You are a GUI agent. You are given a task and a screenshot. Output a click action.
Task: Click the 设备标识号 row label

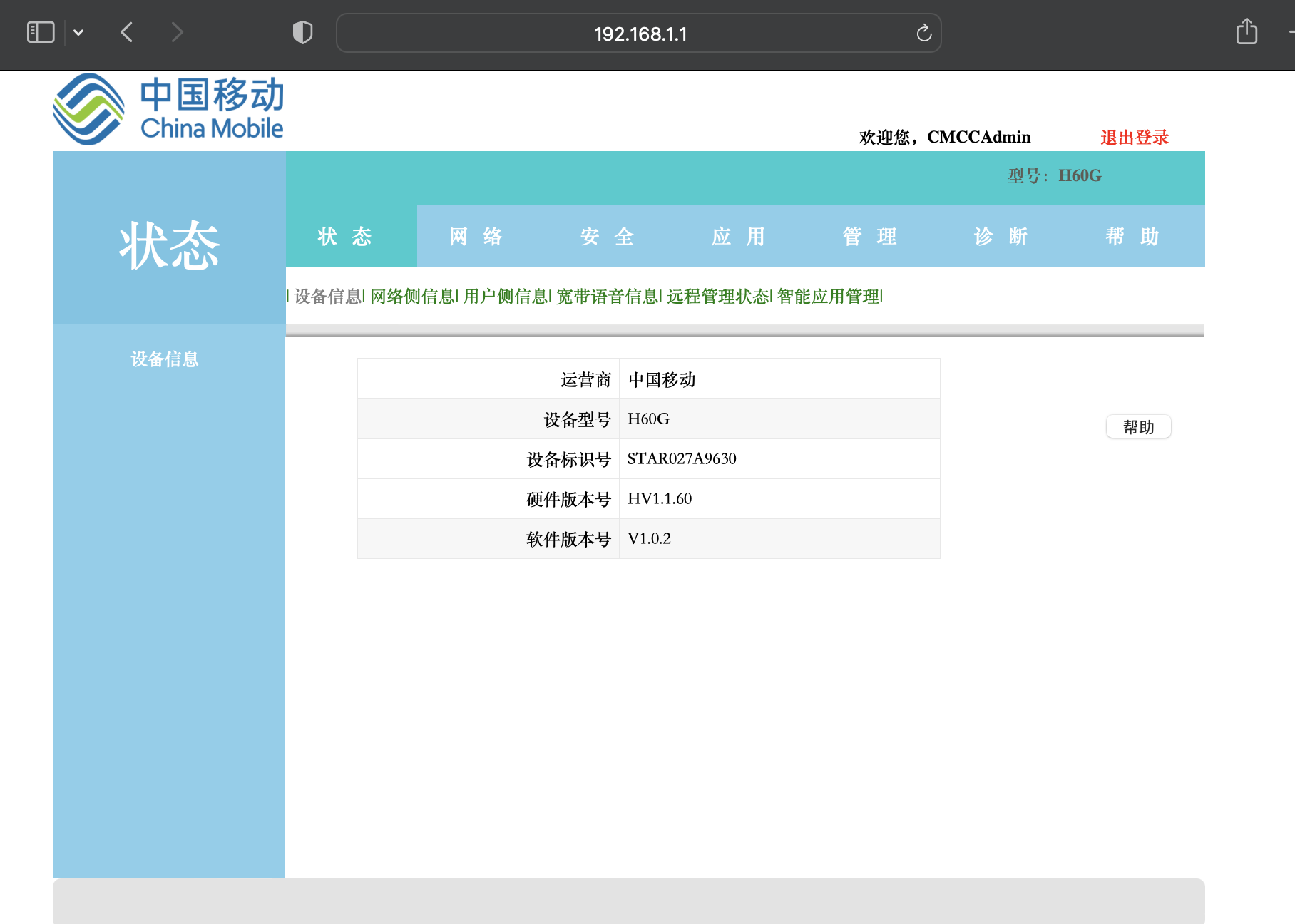coord(569,460)
